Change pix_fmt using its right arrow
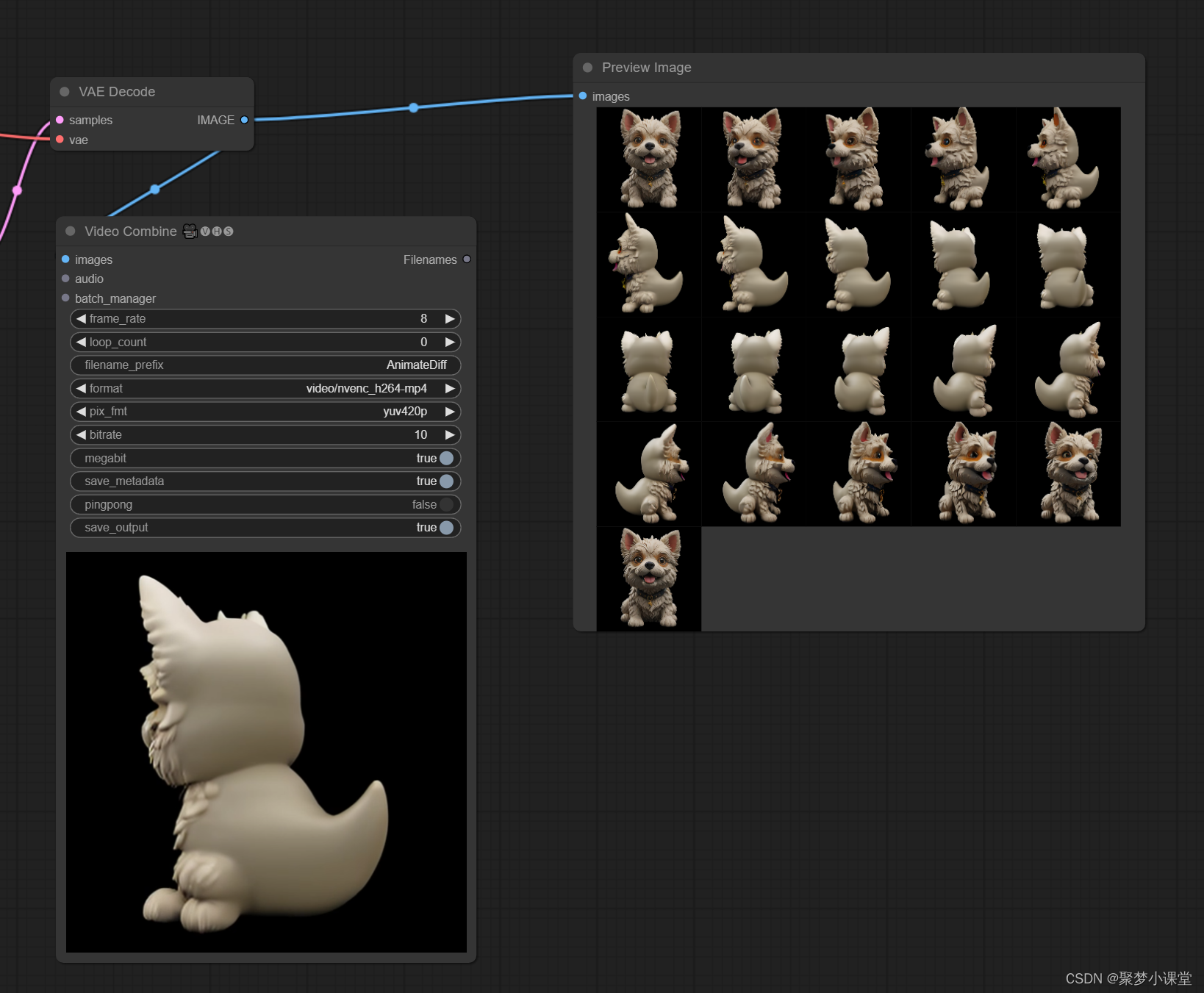 click(x=450, y=412)
